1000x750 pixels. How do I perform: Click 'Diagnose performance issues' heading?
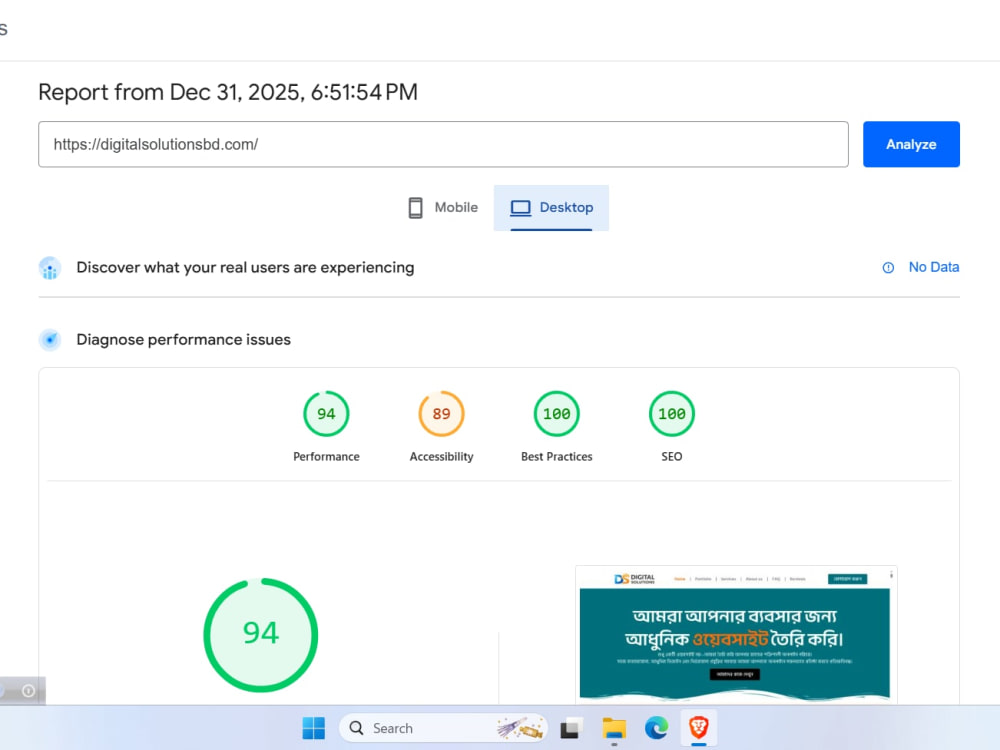click(x=183, y=339)
